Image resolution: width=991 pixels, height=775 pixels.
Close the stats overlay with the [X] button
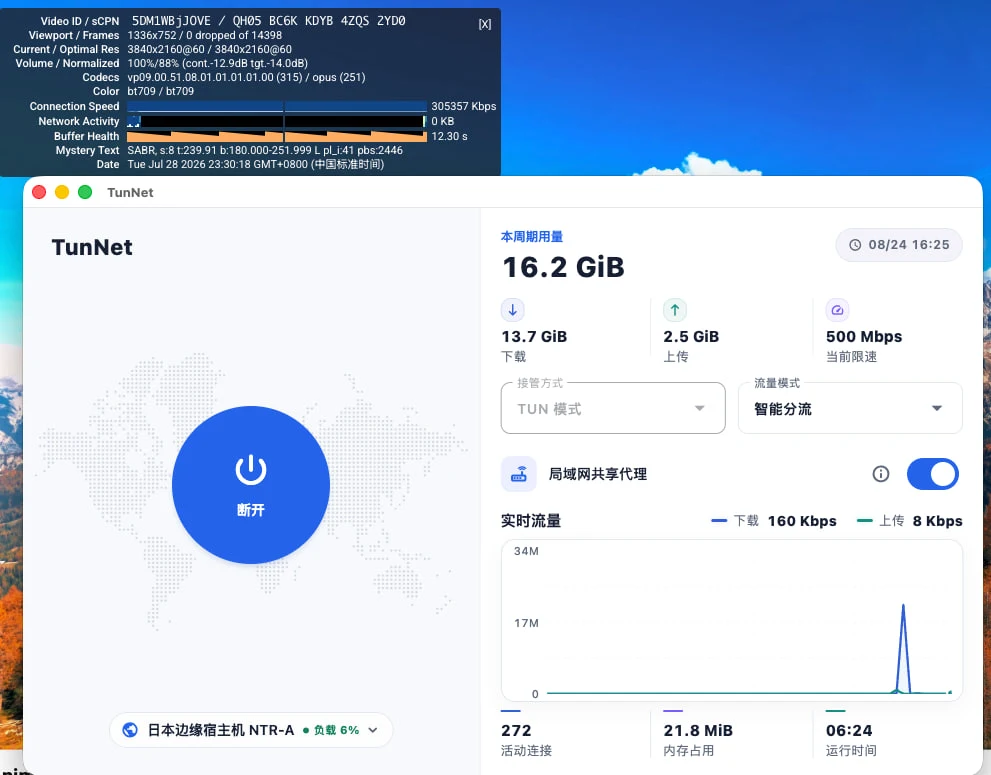[x=485, y=24]
